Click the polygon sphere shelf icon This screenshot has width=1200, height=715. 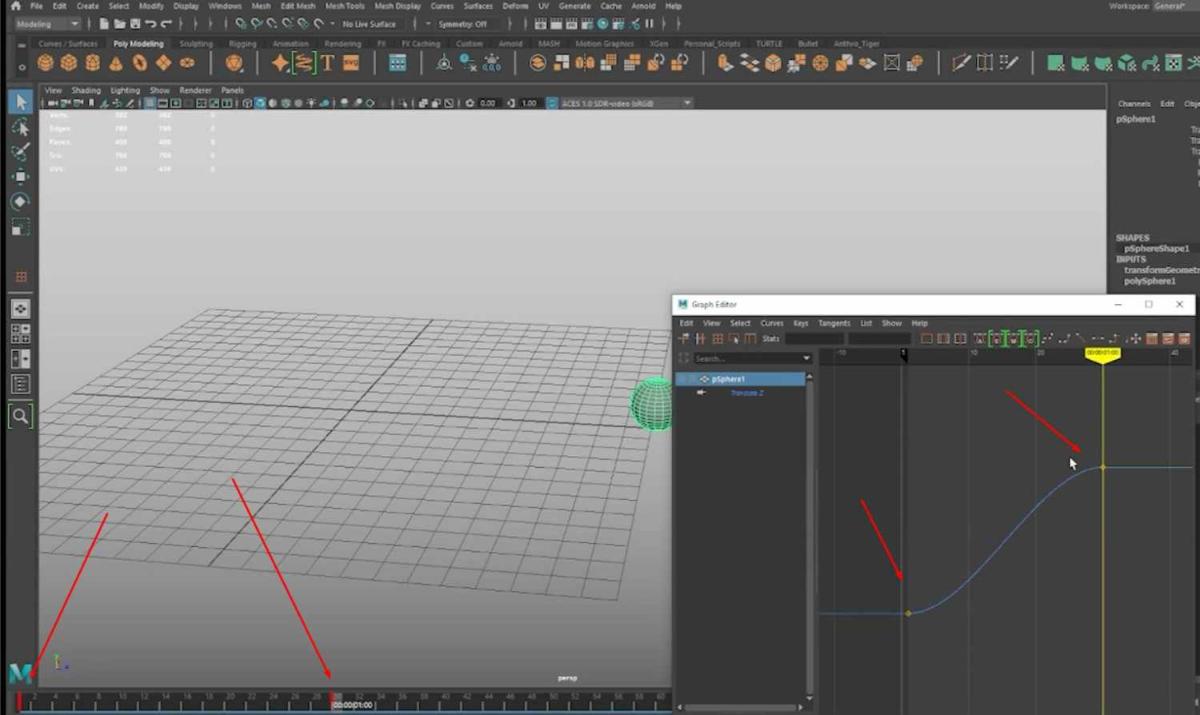click(x=45, y=63)
